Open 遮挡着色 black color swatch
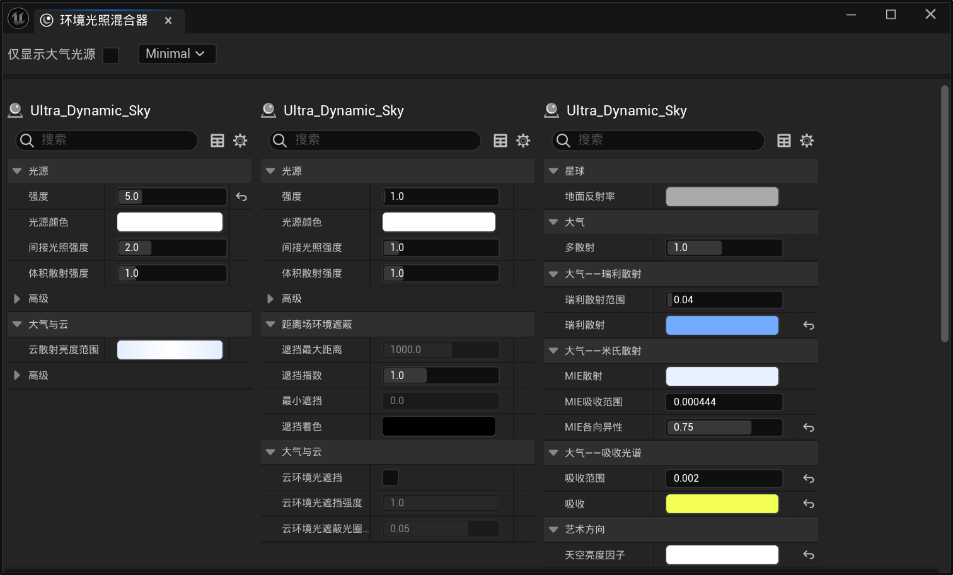 click(x=439, y=426)
